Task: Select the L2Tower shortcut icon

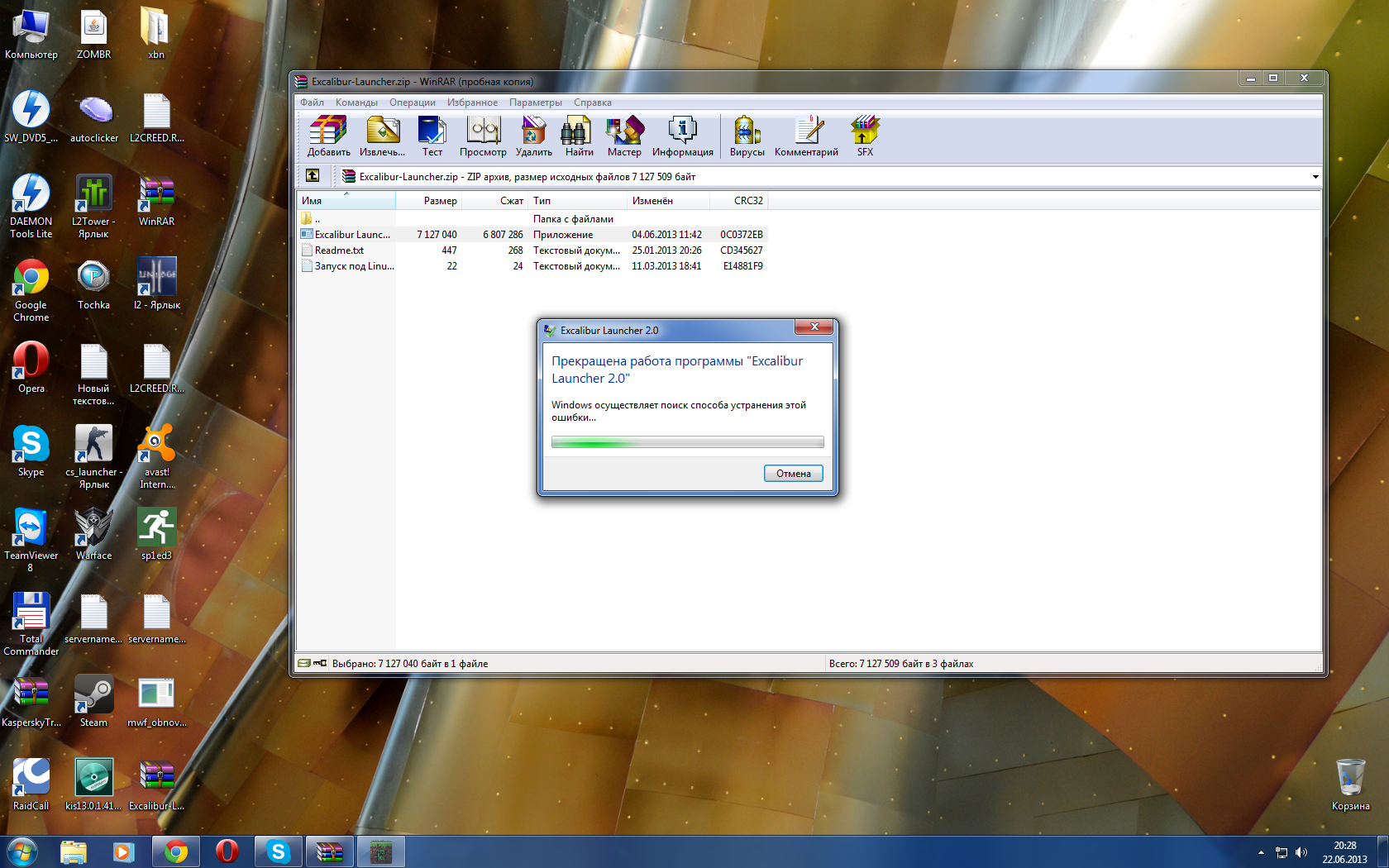Action: coord(93,207)
